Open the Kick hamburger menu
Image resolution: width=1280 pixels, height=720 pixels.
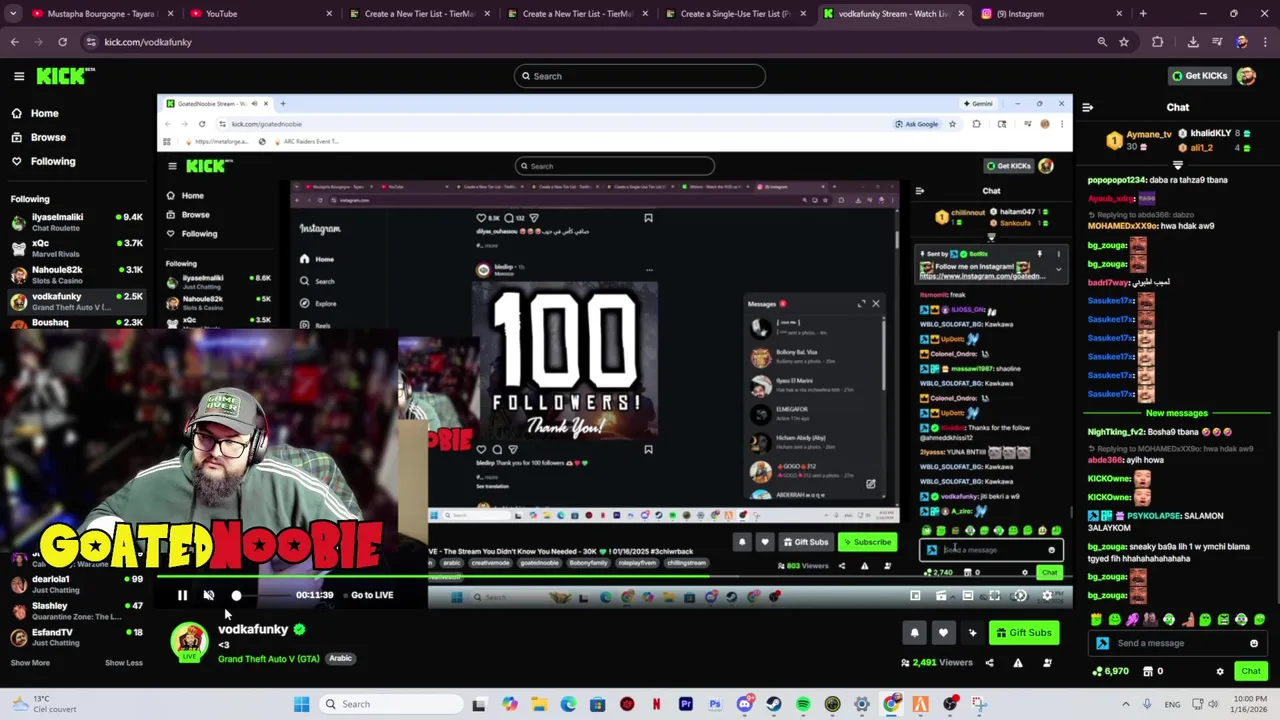[x=19, y=76]
